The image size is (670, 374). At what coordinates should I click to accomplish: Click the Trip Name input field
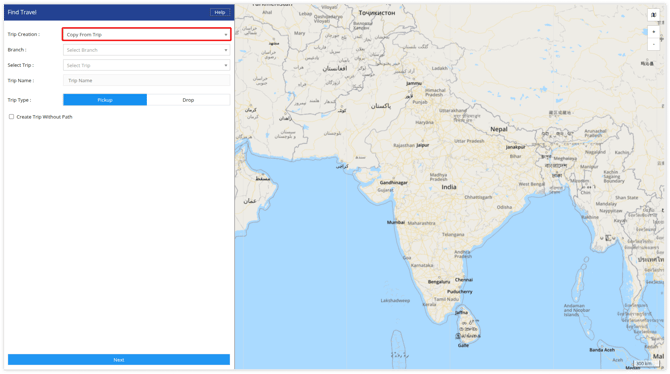(147, 80)
